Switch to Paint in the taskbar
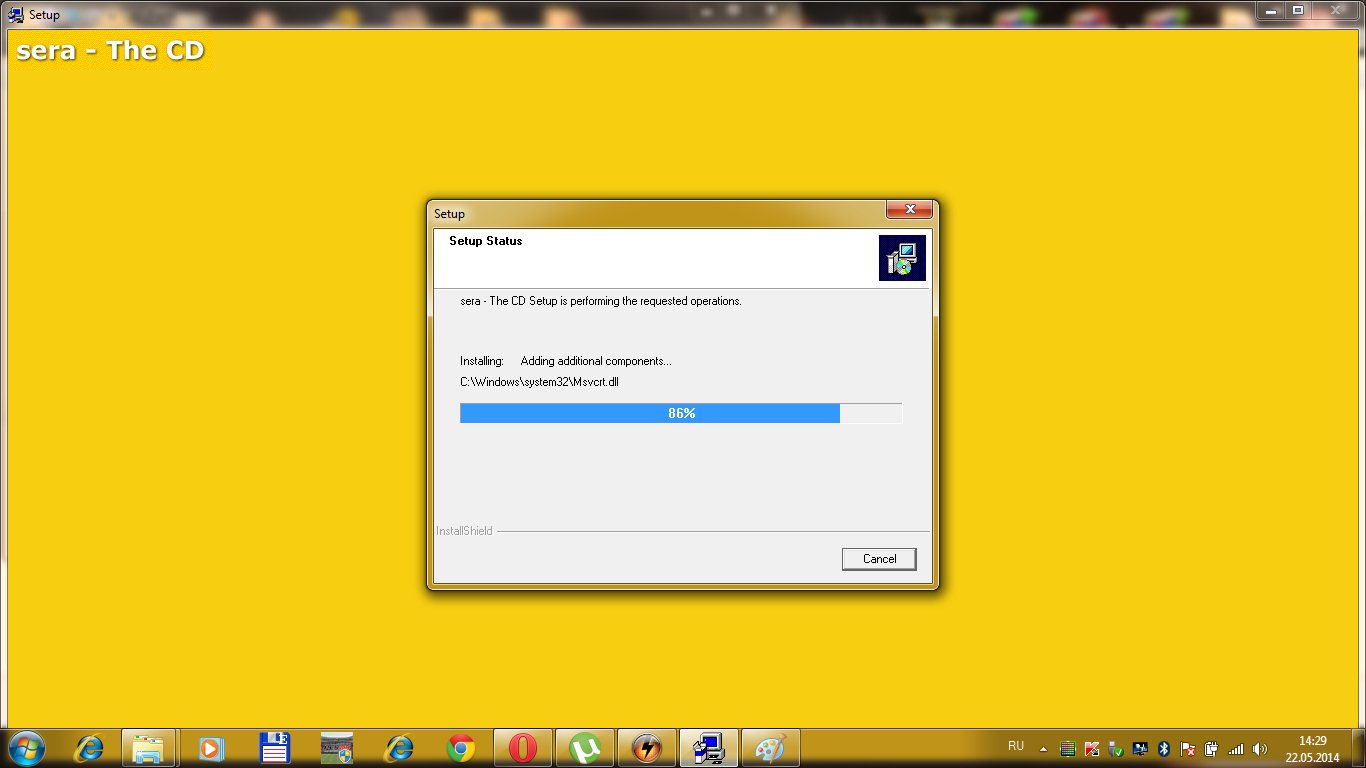This screenshot has width=1366, height=768. pyautogui.click(x=770, y=748)
